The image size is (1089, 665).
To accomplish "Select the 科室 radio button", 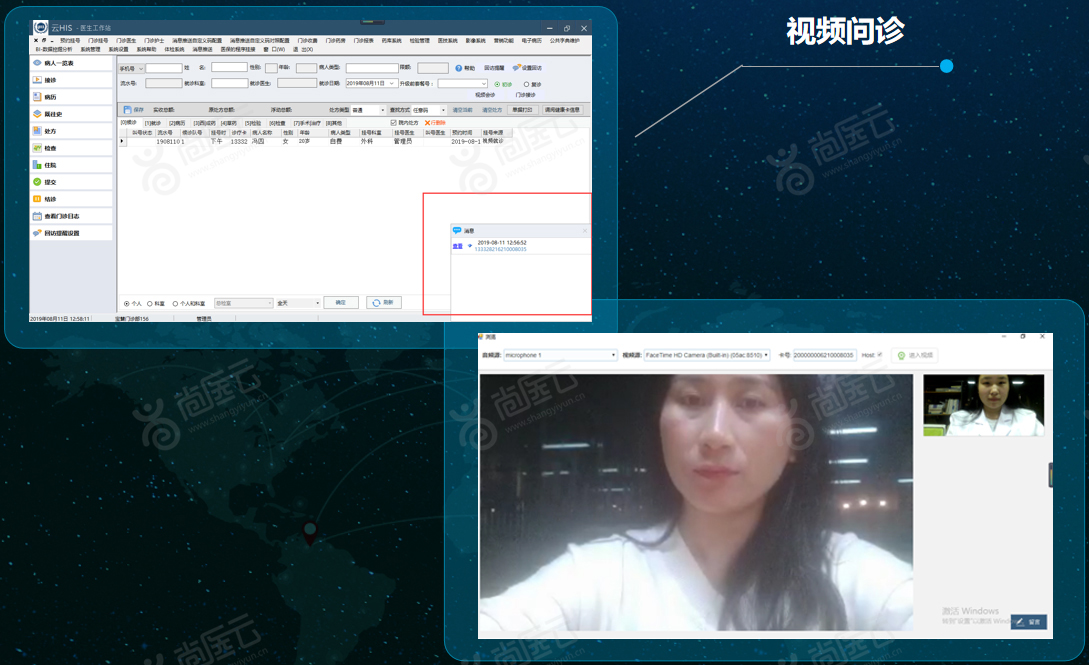I will click(150, 303).
